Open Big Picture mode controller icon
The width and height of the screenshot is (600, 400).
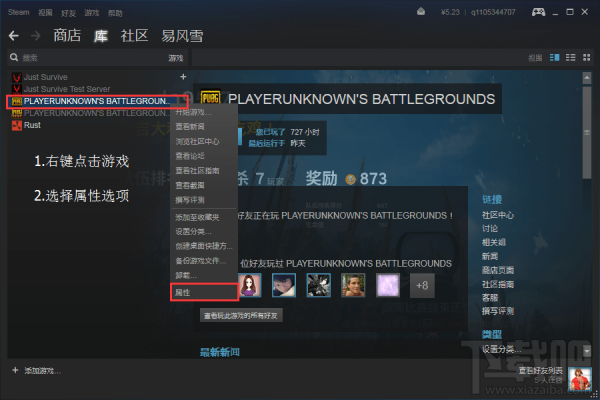538,12
